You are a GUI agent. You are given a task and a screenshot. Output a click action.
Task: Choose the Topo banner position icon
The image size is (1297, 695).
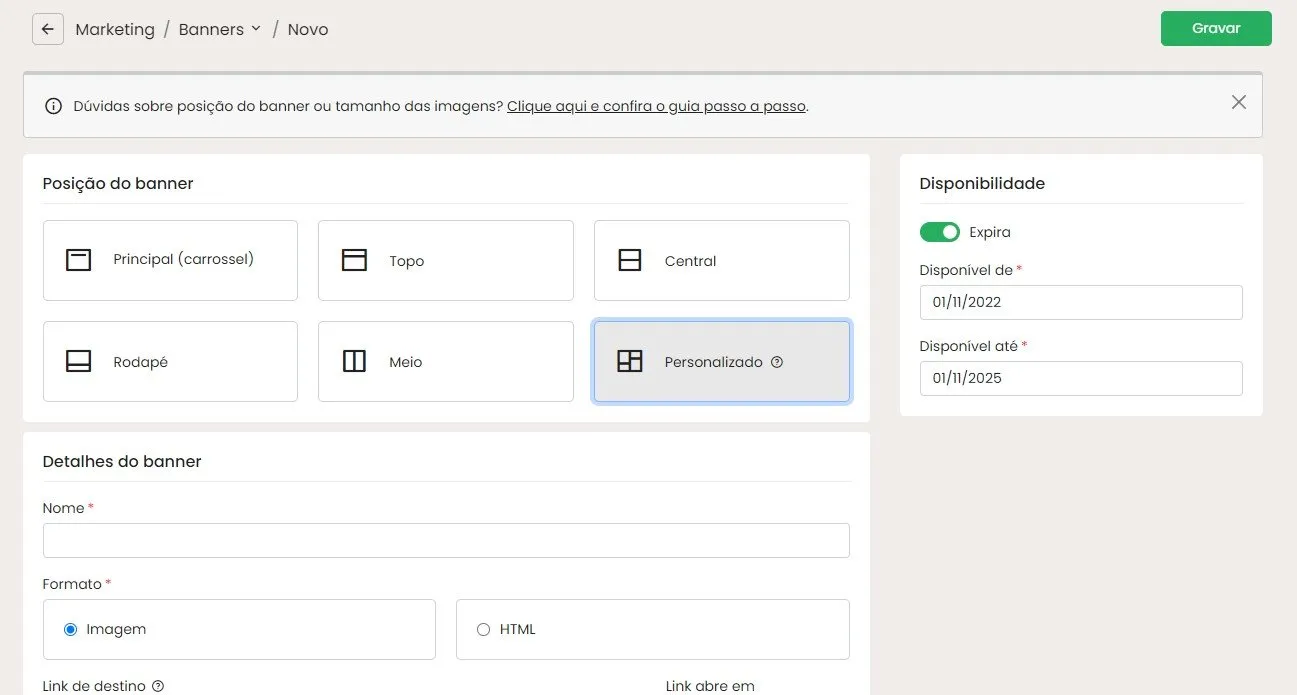[x=354, y=260]
